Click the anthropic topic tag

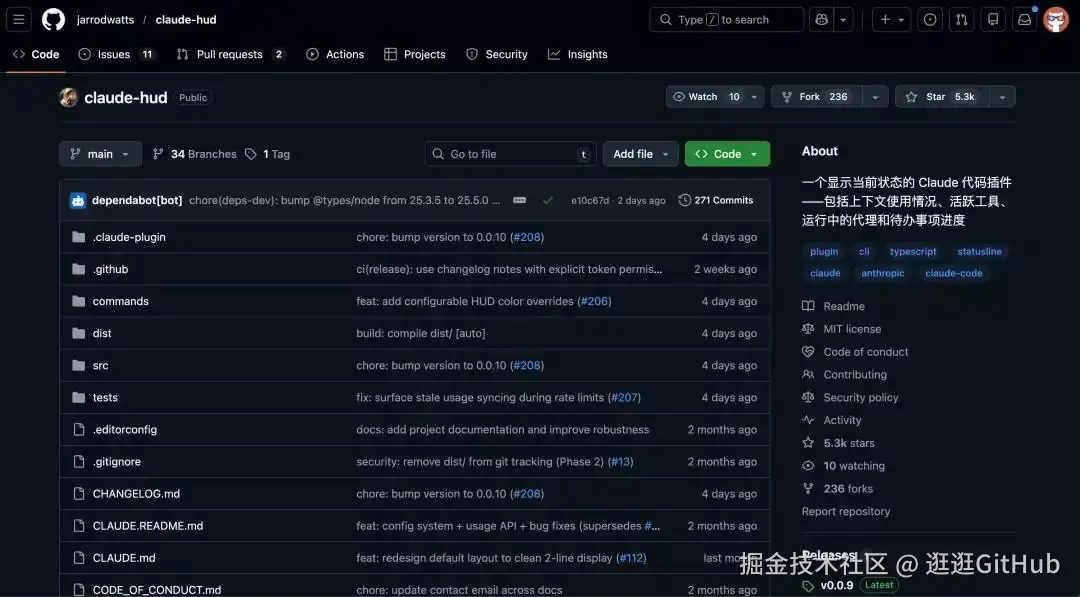click(882, 273)
